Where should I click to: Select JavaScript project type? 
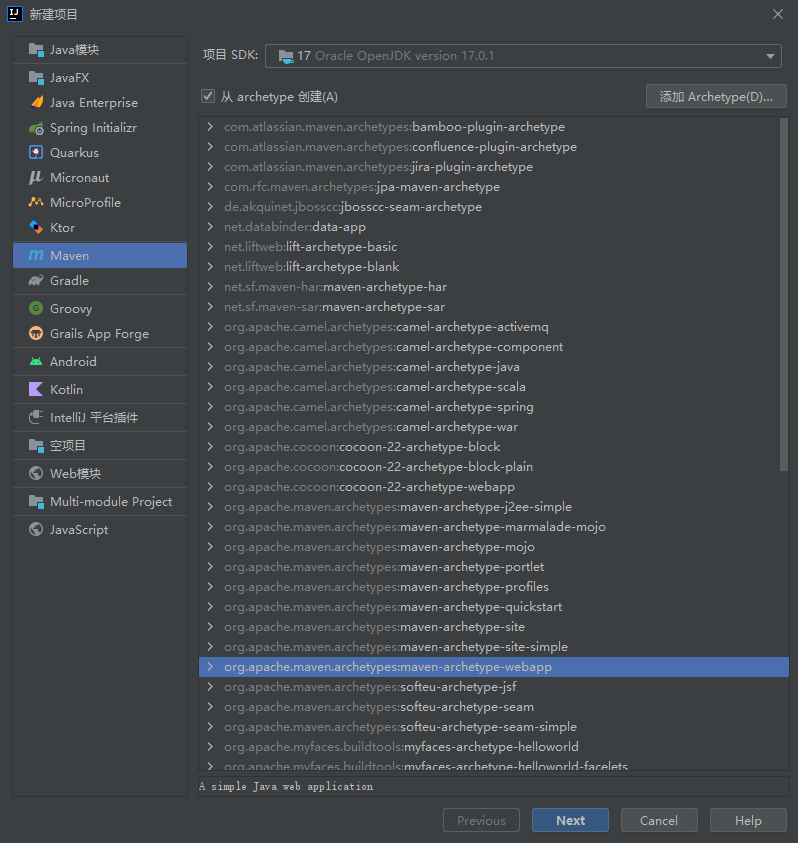coord(100,530)
